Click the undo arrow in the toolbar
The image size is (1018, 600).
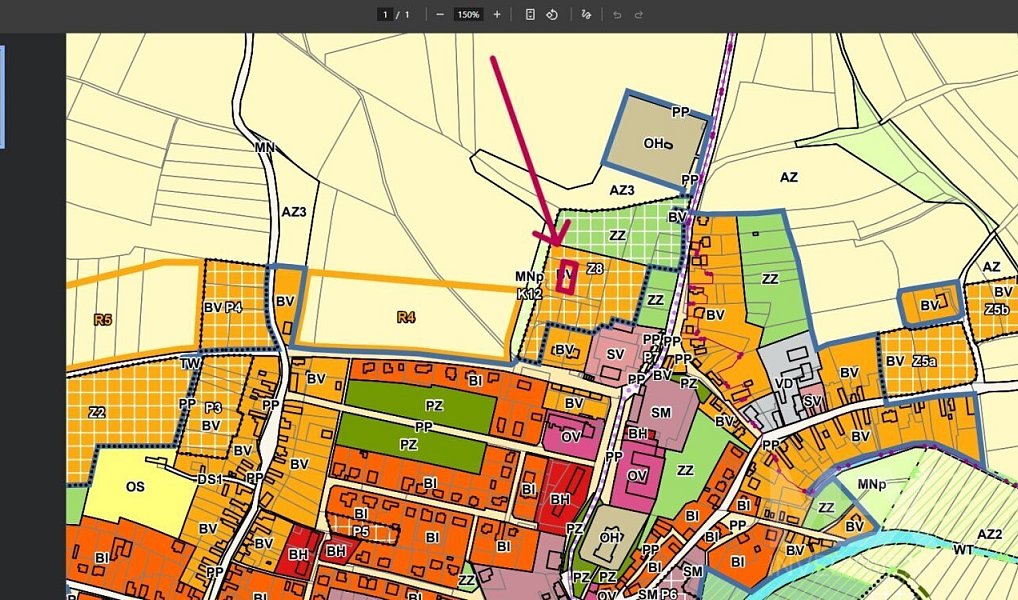617,14
